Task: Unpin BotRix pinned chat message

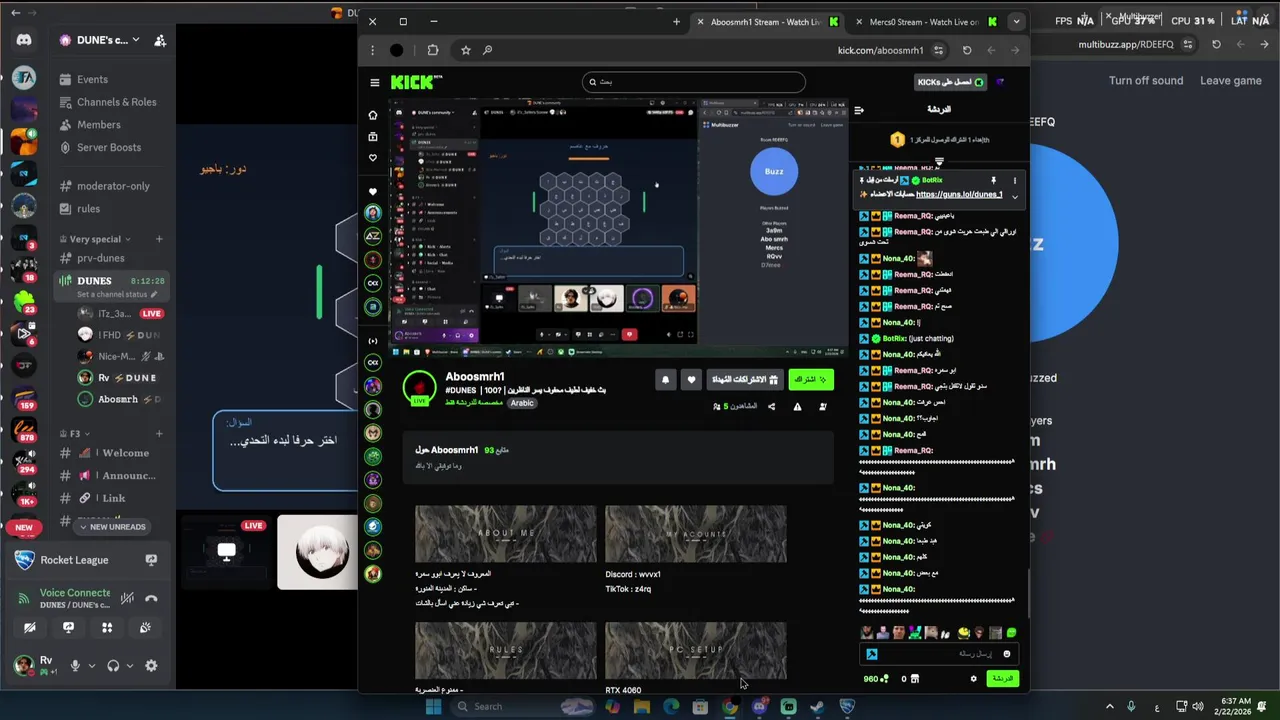Action: 993,181
